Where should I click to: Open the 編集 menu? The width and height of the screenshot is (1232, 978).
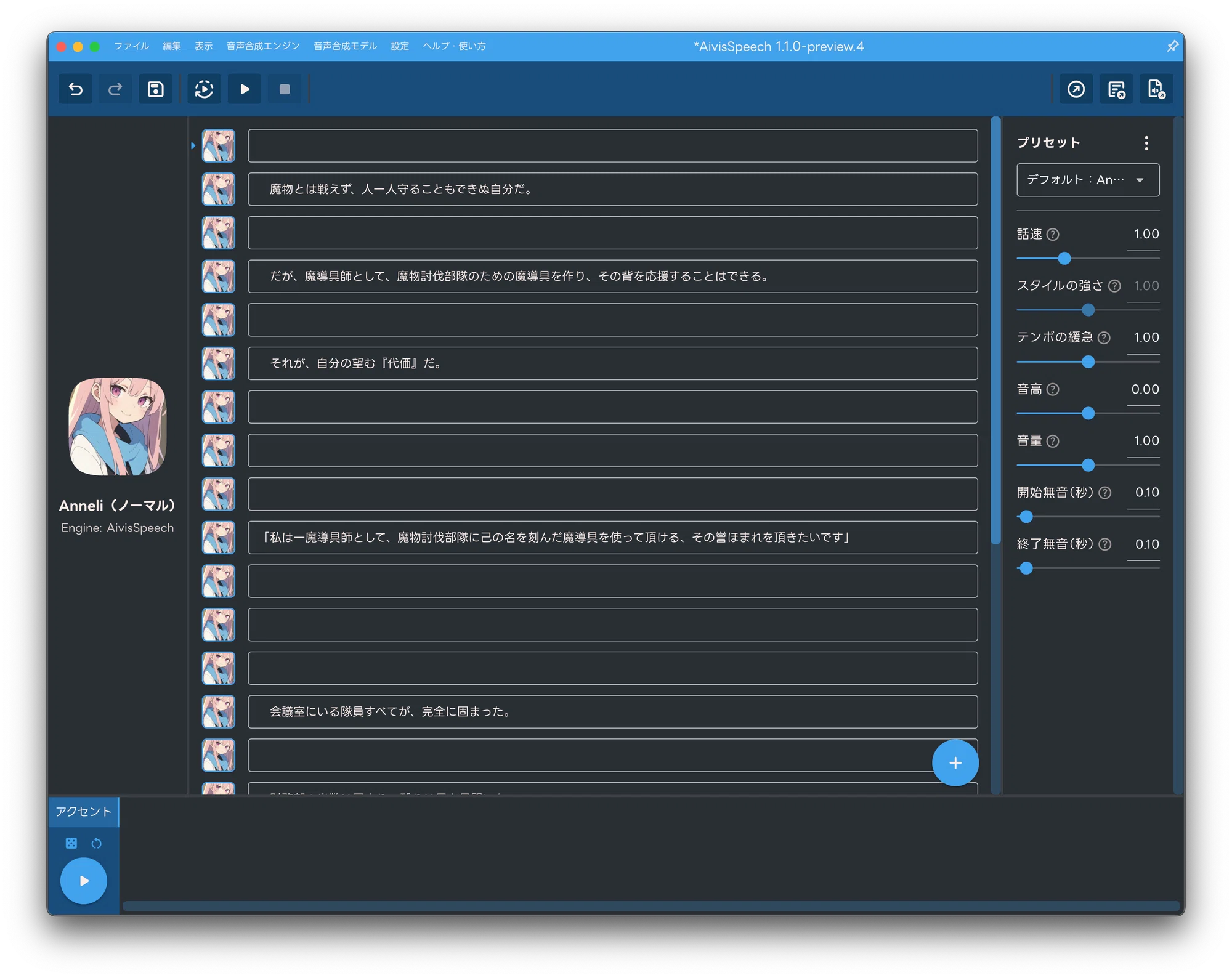tap(172, 46)
